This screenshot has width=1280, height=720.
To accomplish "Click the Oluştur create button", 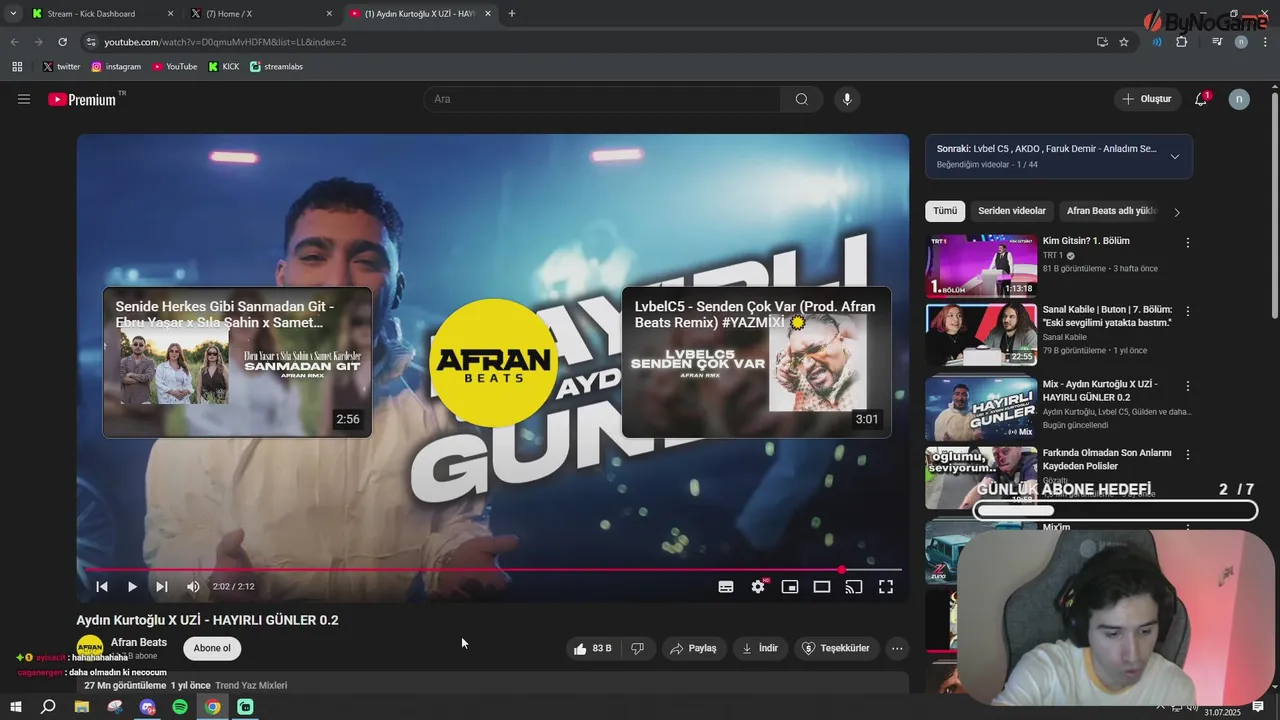I will (x=1147, y=99).
